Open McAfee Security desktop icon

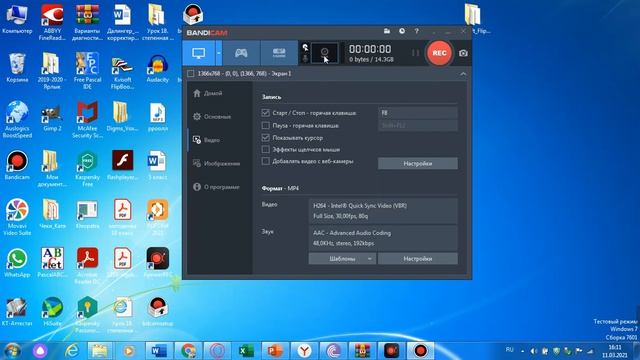[87, 120]
